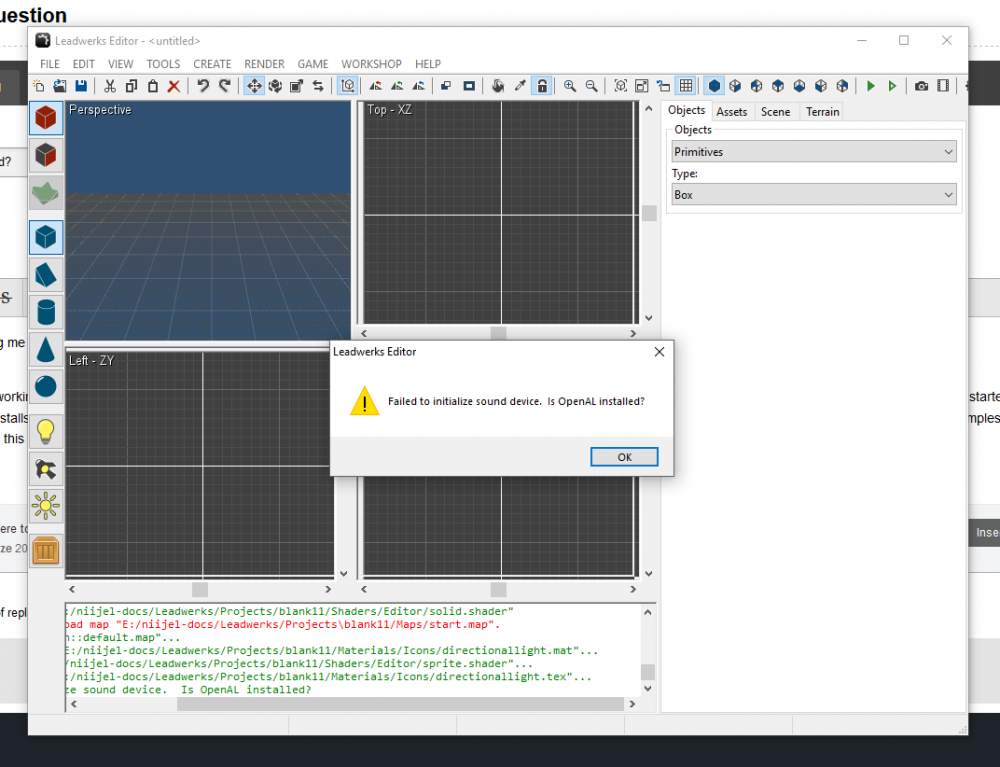The image size is (1000, 767).
Task: Toggle the padlock lock button
Action: 541,87
